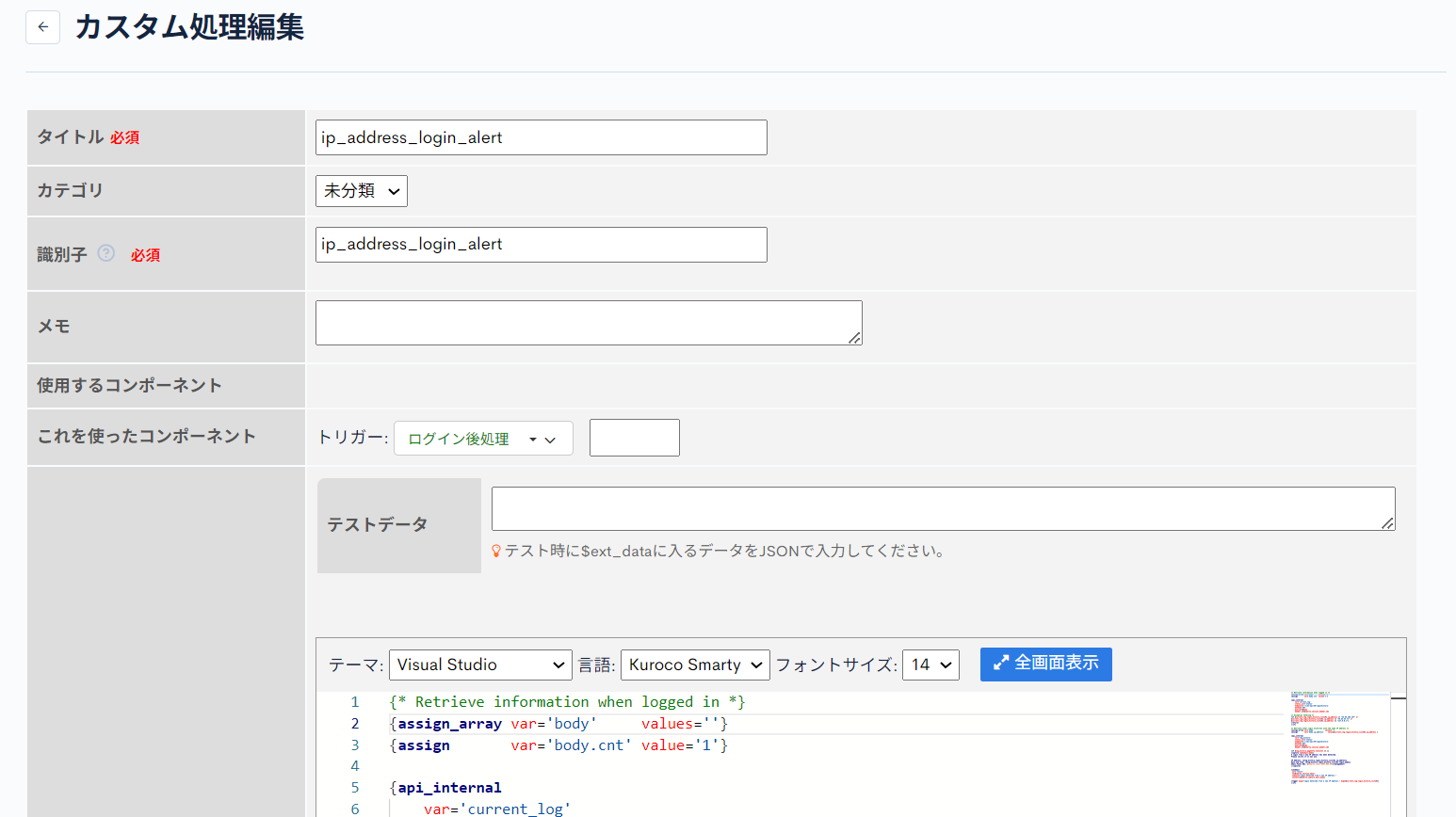Click inside the メモ textarea
Image resolution: width=1456 pixels, height=817 pixels.
point(589,323)
